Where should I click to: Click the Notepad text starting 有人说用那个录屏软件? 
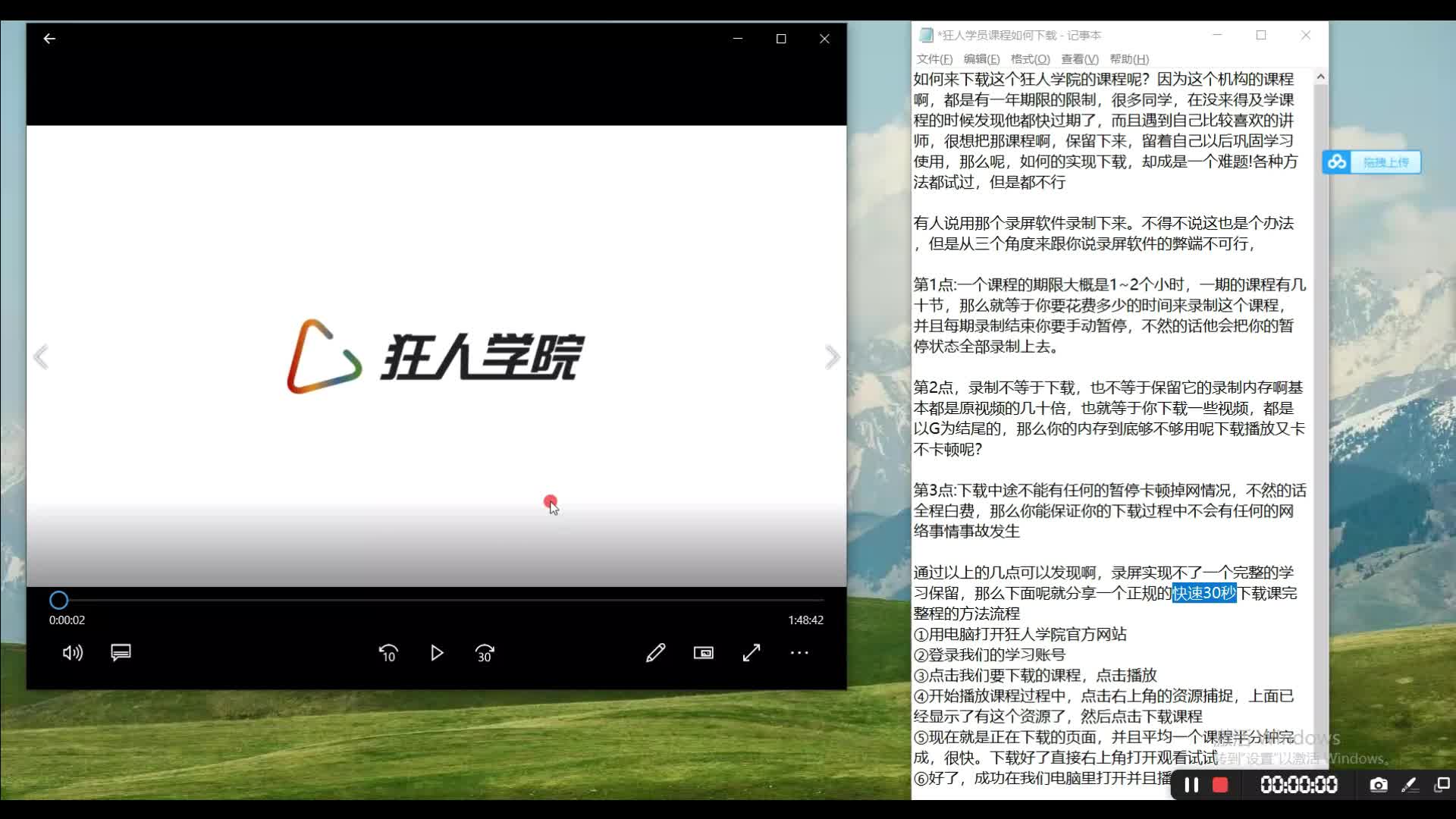coord(1103,234)
